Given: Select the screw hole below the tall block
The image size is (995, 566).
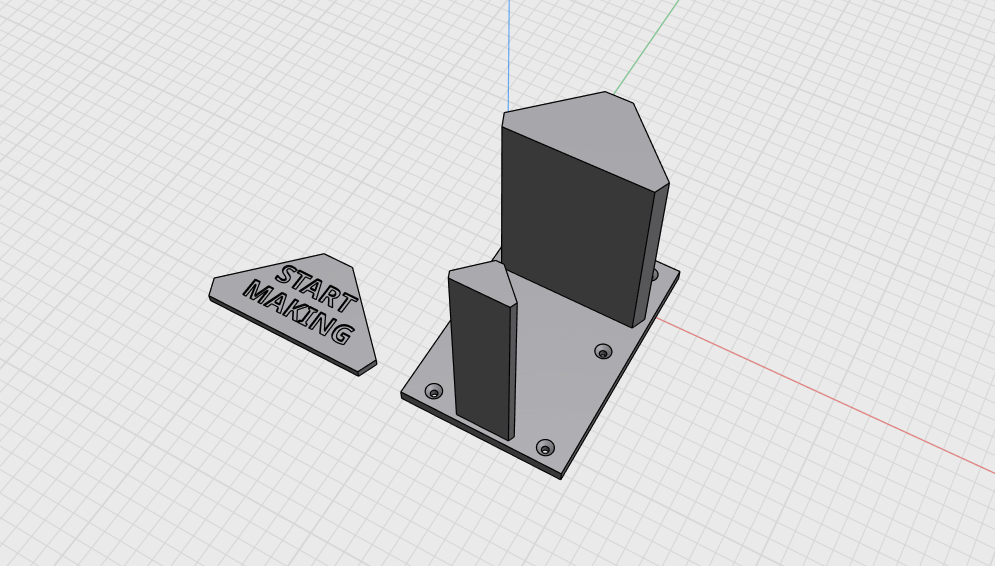Looking at the screenshot, I should [x=603, y=351].
